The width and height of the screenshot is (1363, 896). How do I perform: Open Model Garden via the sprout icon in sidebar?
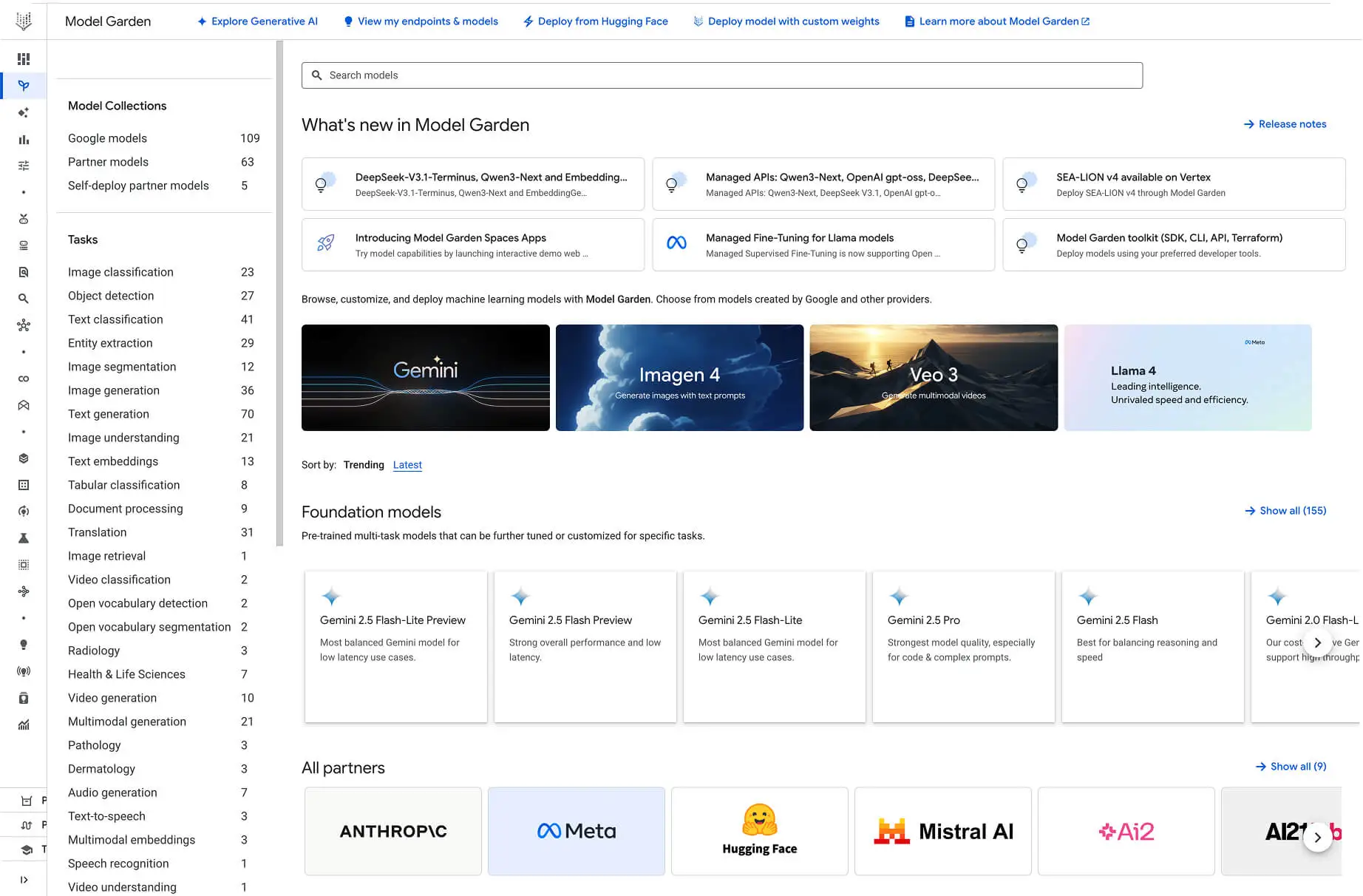[23, 85]
